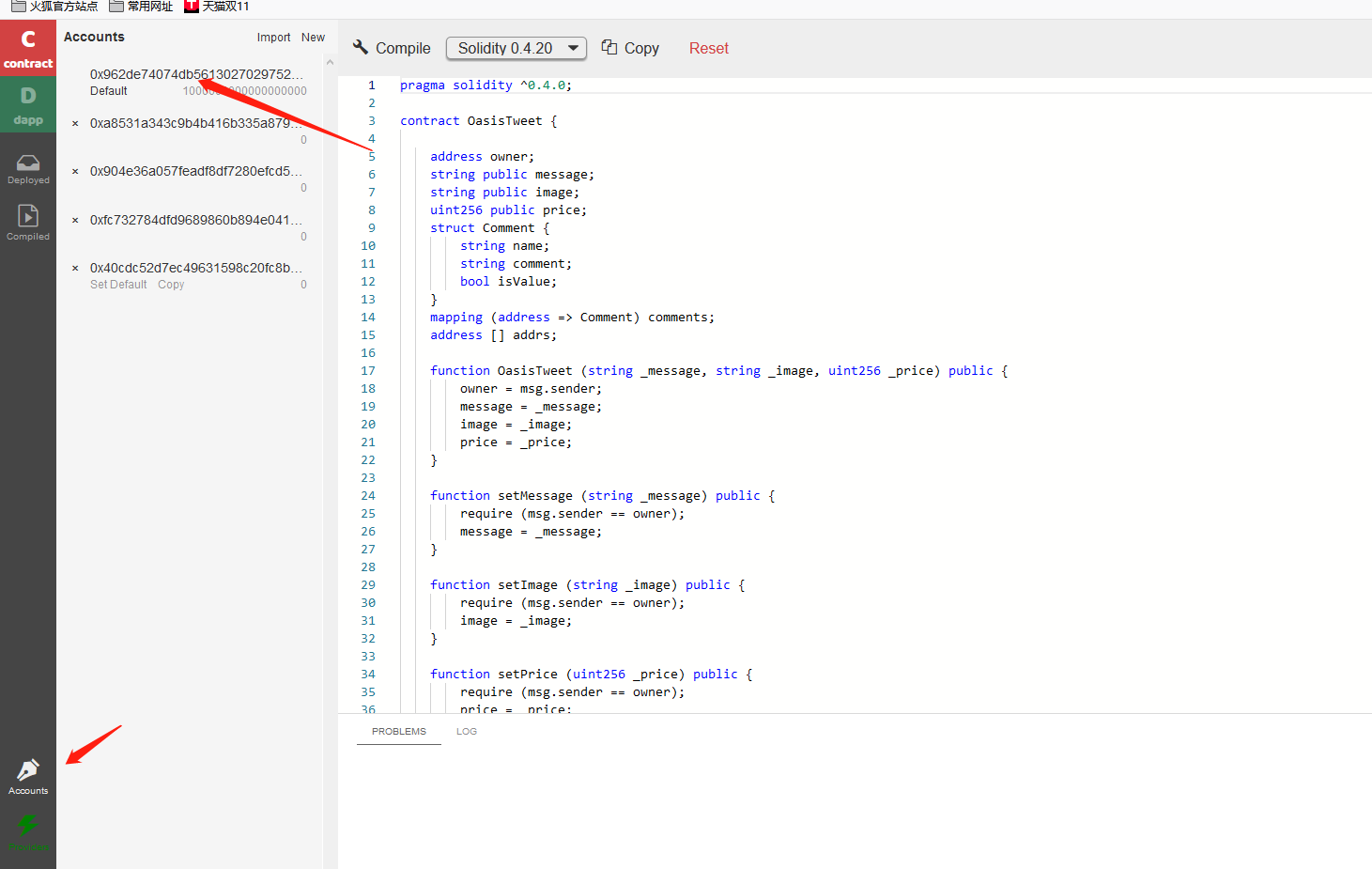Viewport: 1372px width, 869px height.
Task: Open the Solidity 0.4.20 version dropdown
Action: click(516, 48)
